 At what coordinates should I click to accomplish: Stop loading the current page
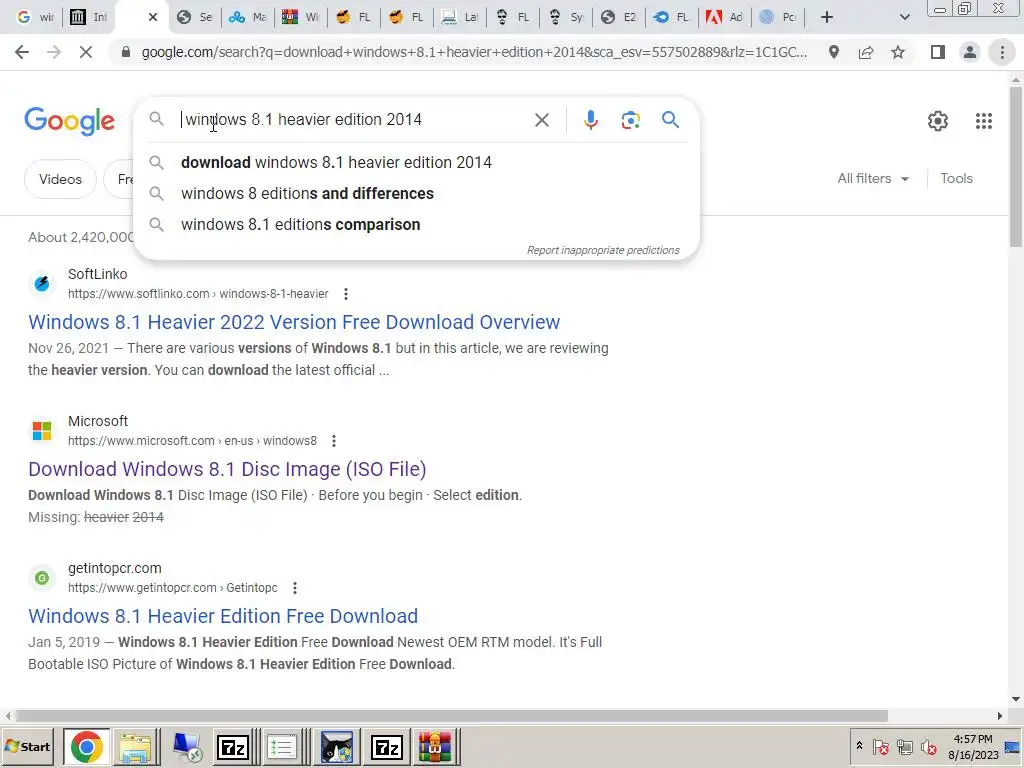(x=86, y=52)
